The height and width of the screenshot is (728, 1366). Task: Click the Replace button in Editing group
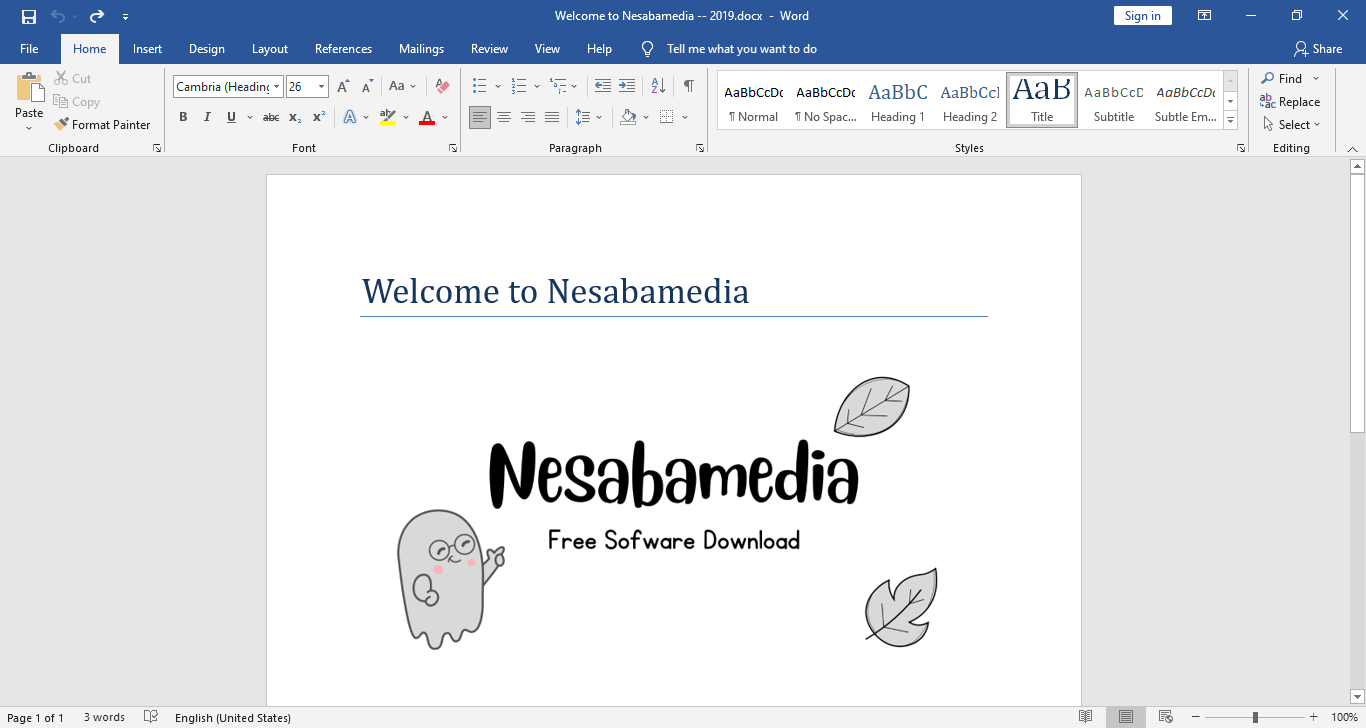[1290, 102]
